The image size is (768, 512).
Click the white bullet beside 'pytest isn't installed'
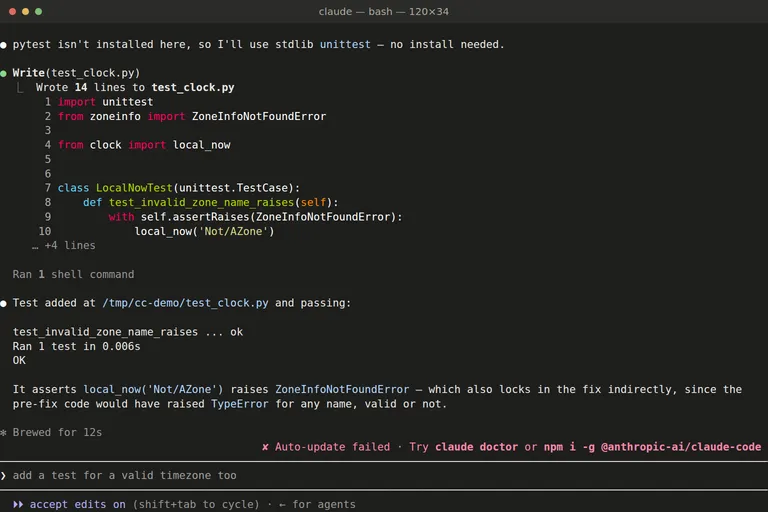[x=3, y=45]
